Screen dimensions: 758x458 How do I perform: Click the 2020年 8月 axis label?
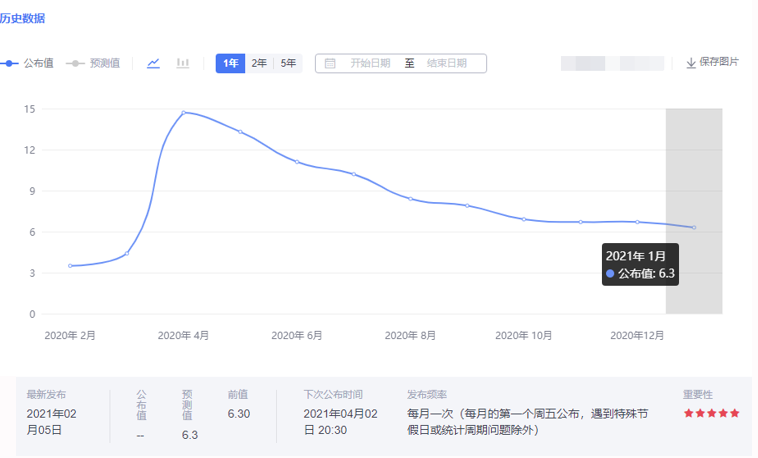point(410,336)
